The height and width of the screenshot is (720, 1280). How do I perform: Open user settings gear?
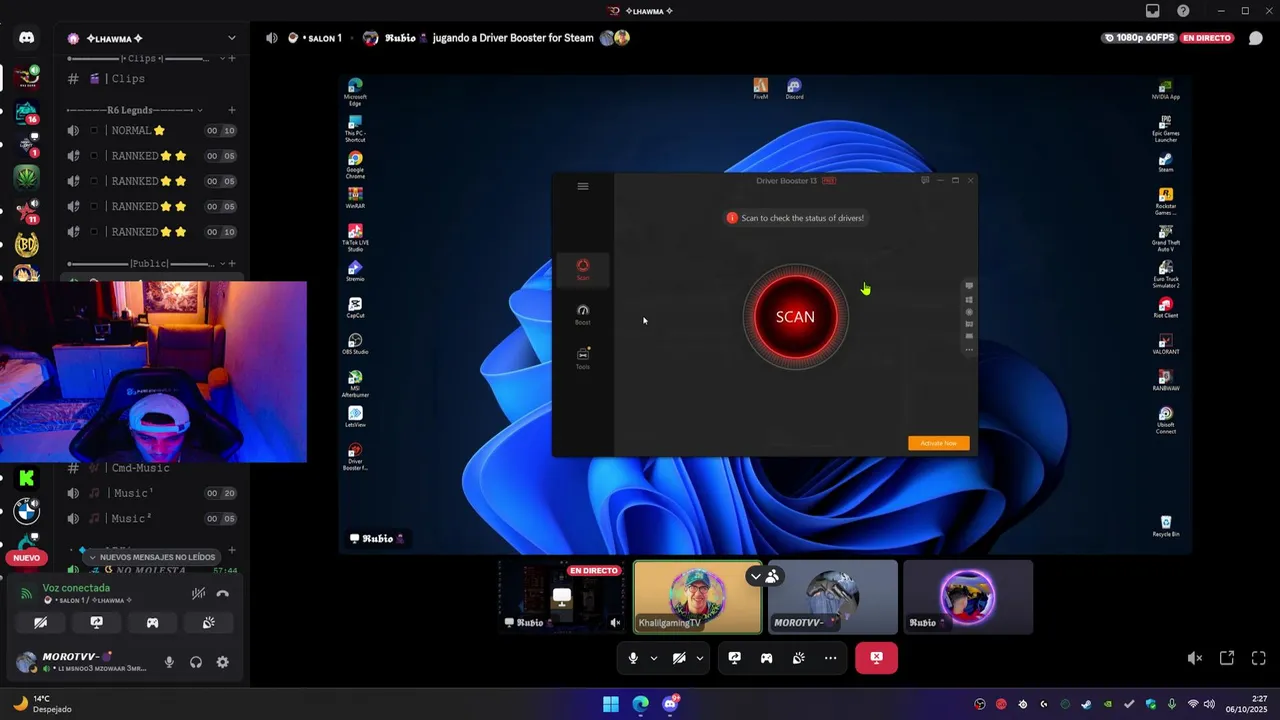point(222,662)
